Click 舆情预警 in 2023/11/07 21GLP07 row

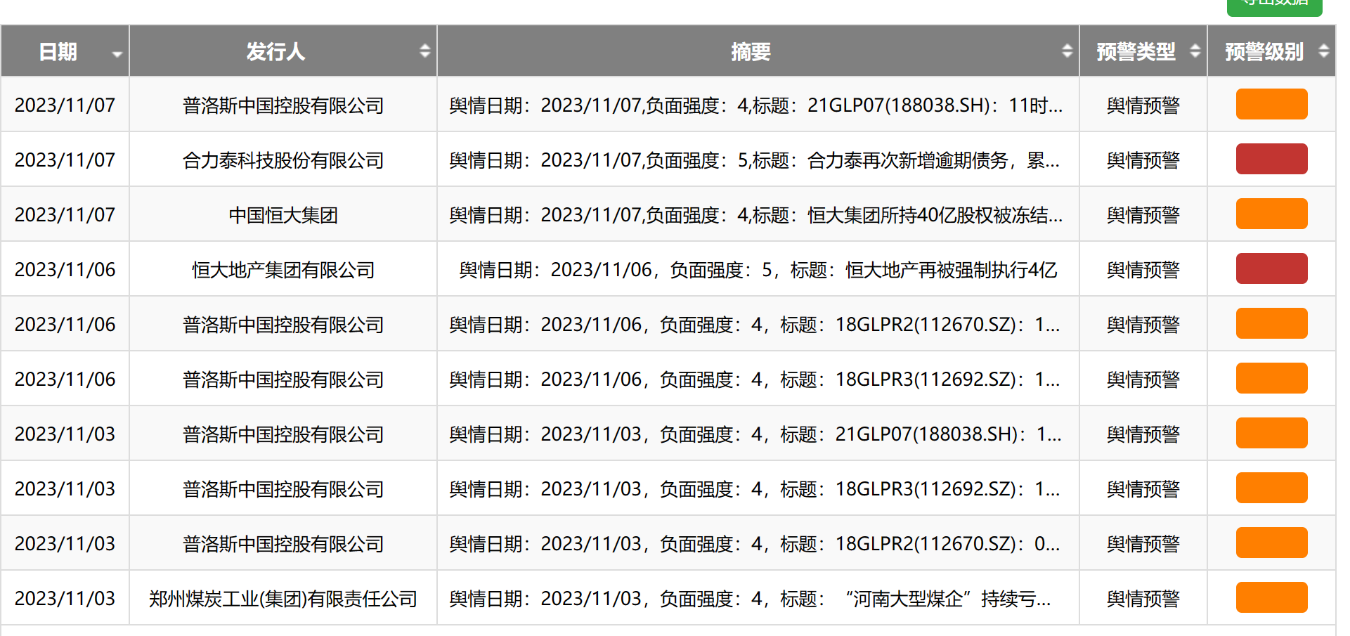pos(1143,105)
